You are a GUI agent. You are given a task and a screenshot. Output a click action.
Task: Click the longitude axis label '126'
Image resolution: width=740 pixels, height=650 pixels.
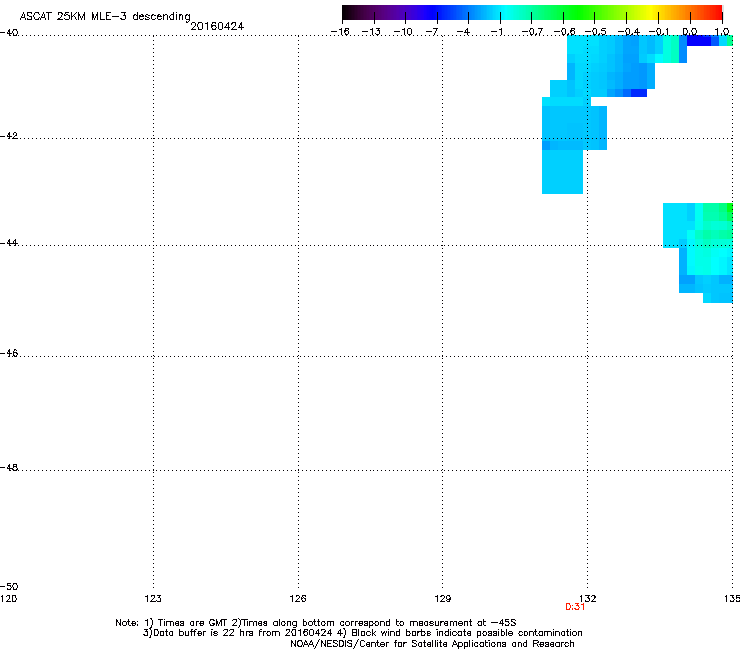298,599
